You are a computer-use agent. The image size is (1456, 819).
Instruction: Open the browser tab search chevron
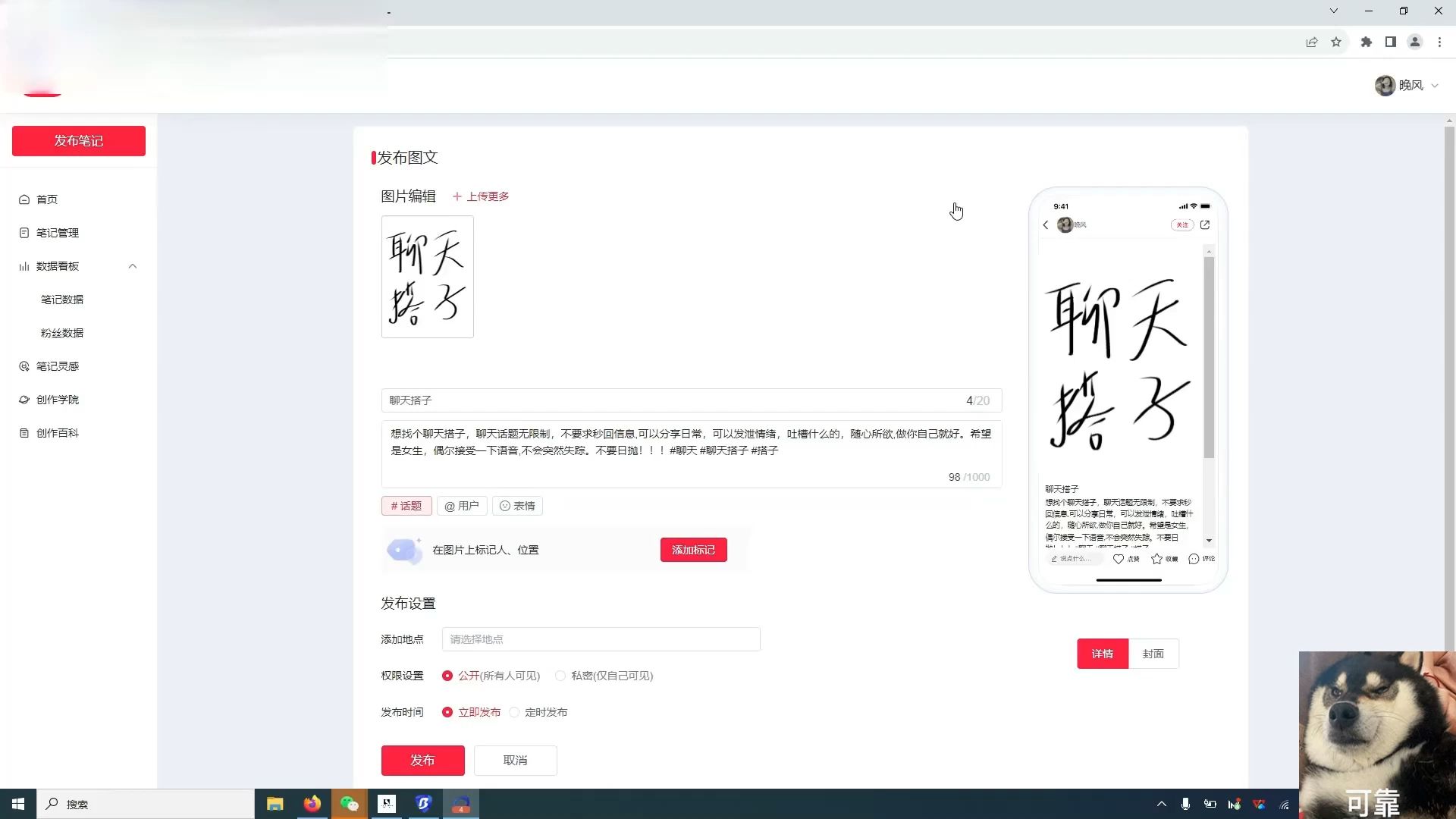(x=1333, y=11)
